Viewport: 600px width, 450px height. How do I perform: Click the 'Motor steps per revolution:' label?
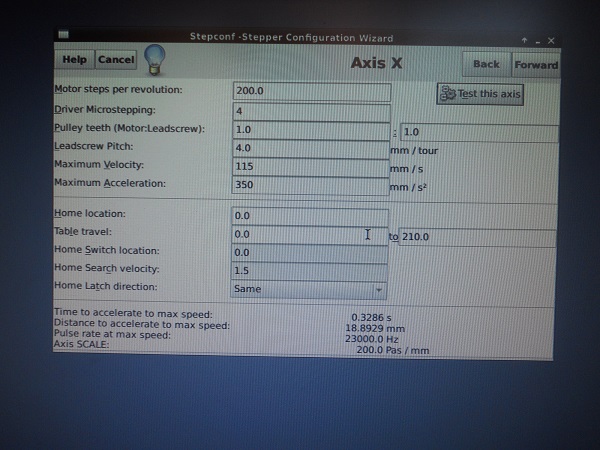click(118, 90)
